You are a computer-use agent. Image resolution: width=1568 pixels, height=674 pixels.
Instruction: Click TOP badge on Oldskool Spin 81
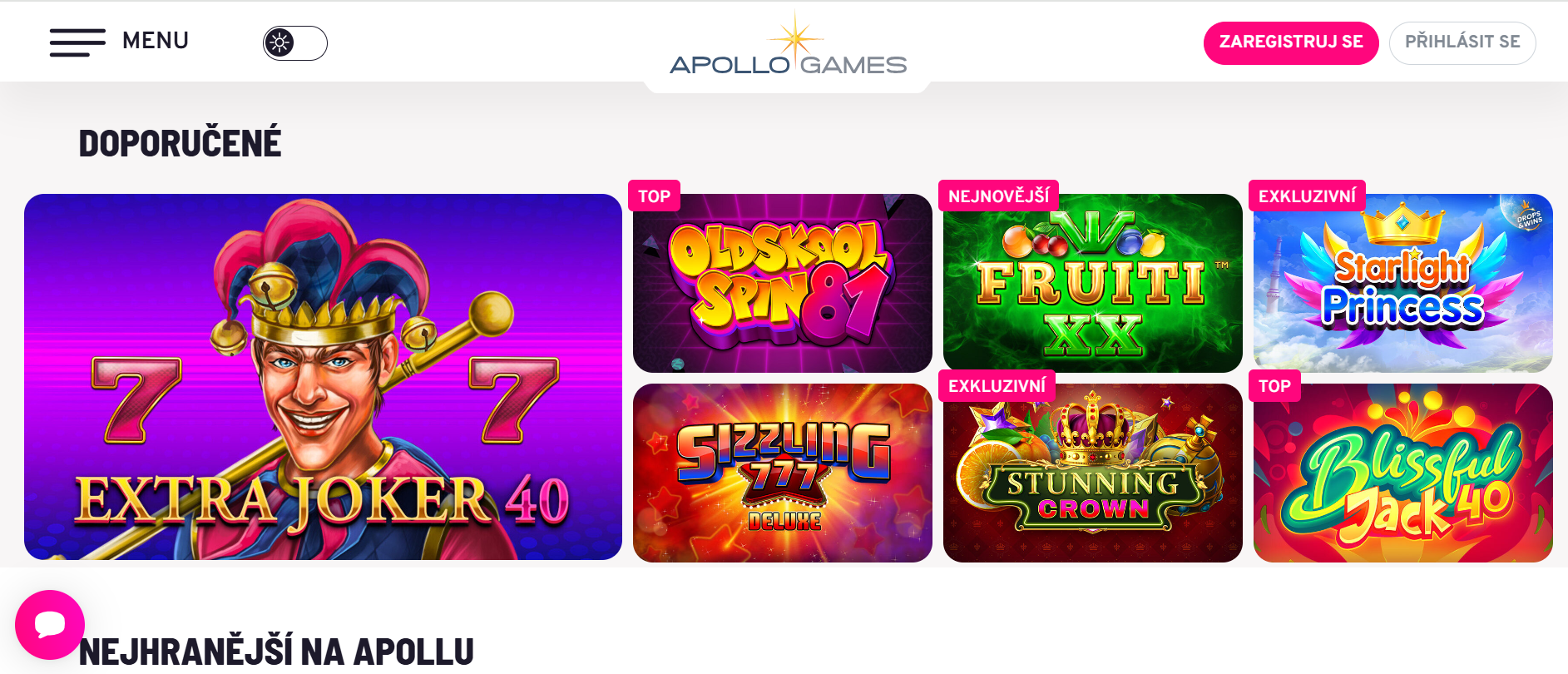[x=654, y=196]
